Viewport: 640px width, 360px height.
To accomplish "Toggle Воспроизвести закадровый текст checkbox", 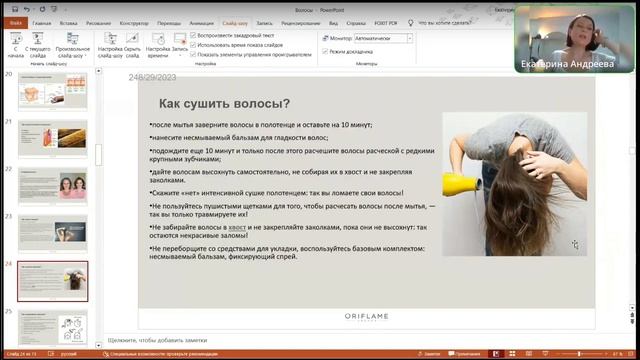I will coord(193,36).
